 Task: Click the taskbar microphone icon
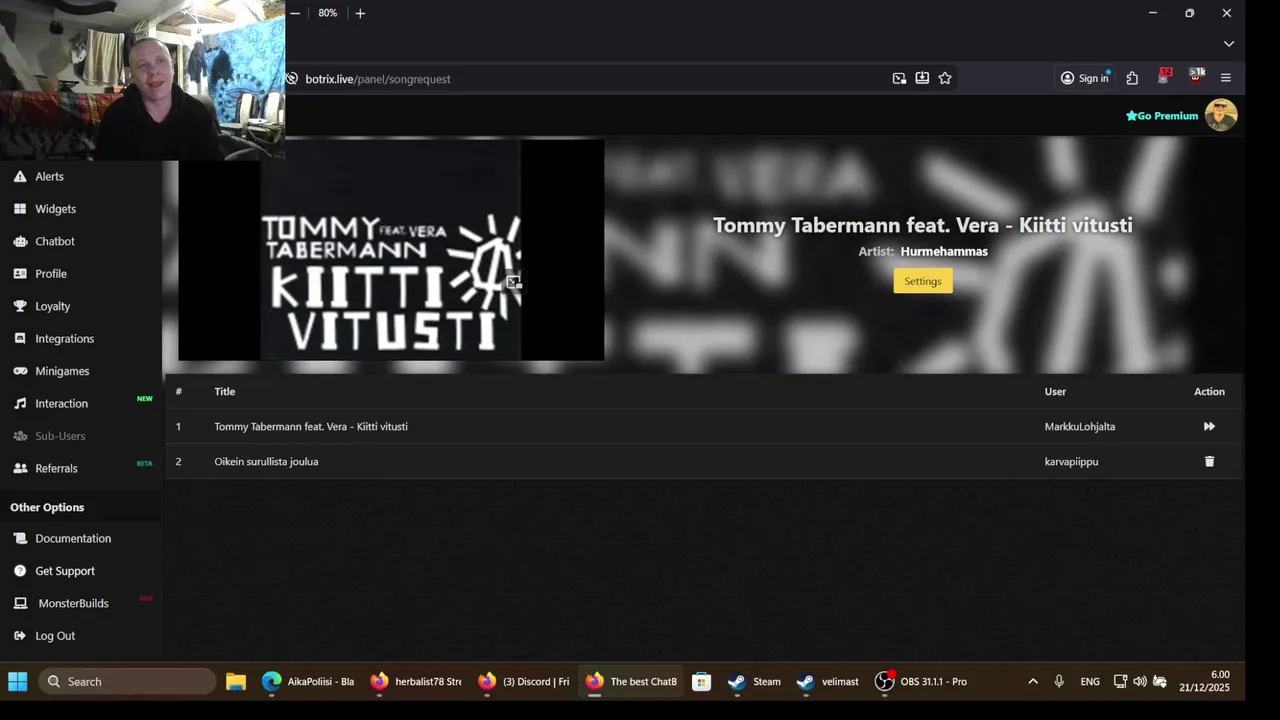[1059, 681]
